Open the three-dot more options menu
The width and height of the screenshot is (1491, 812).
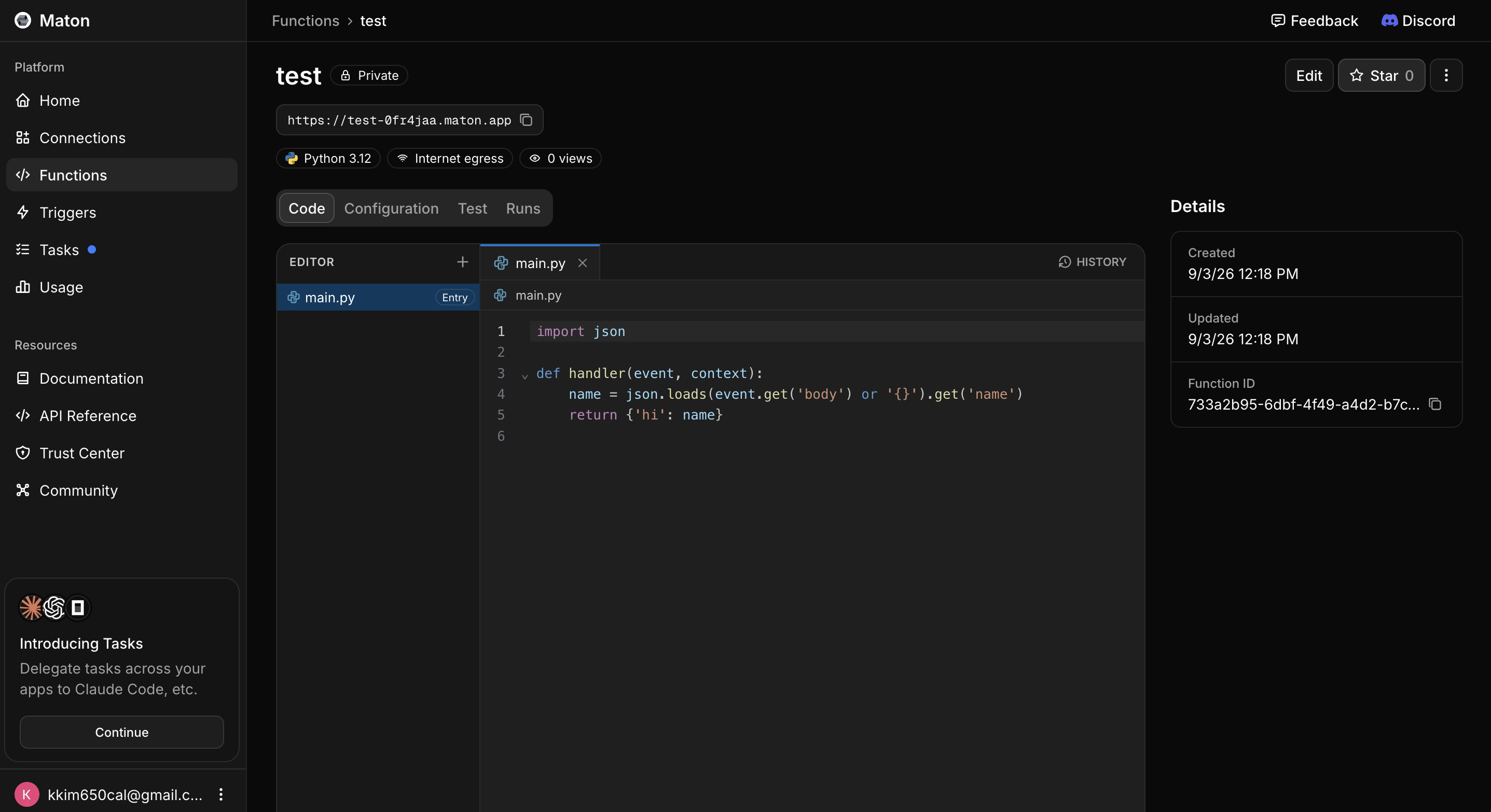point(1446,75)
